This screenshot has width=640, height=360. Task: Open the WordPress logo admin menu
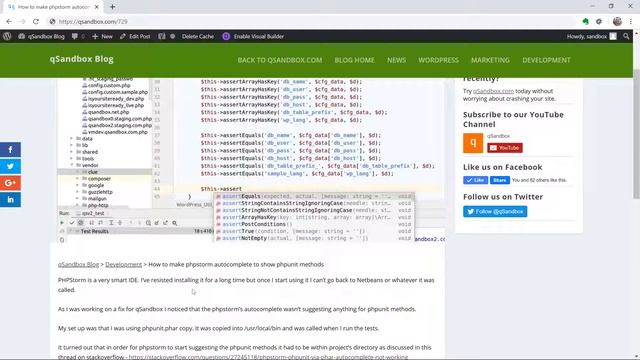pyautogui.click(x=7, y=36)
